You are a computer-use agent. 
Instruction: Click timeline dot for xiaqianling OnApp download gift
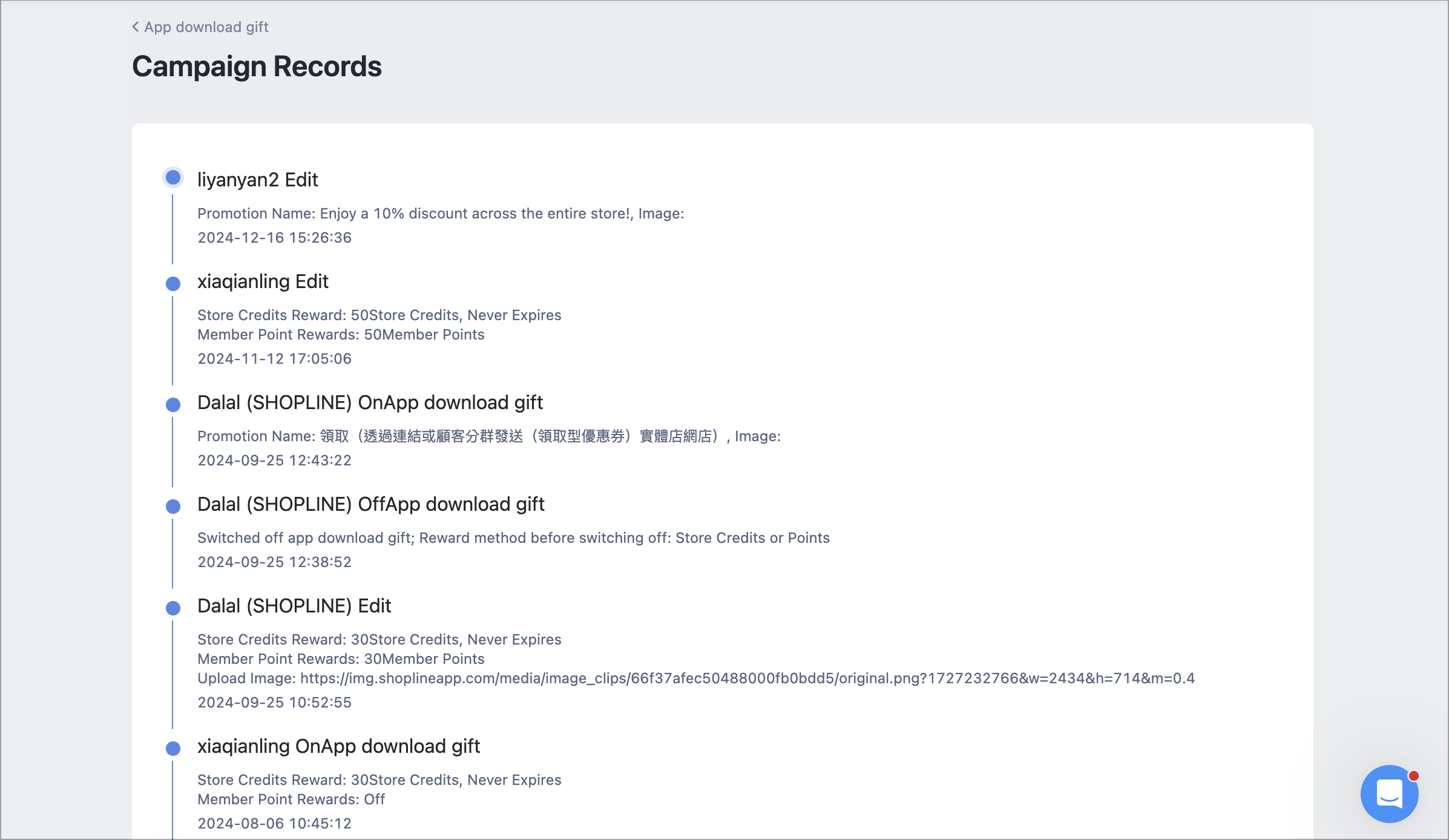(x=173, y=748)
